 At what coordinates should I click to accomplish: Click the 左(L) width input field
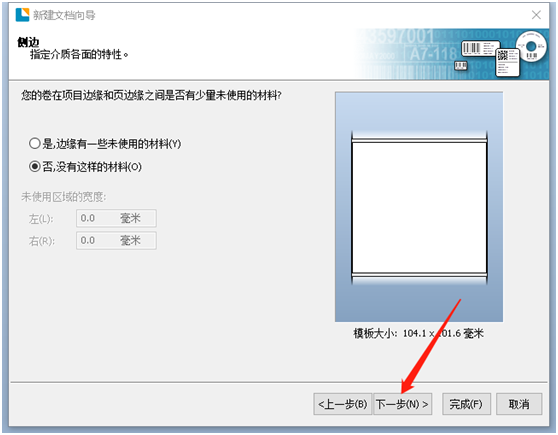point(116,218)
